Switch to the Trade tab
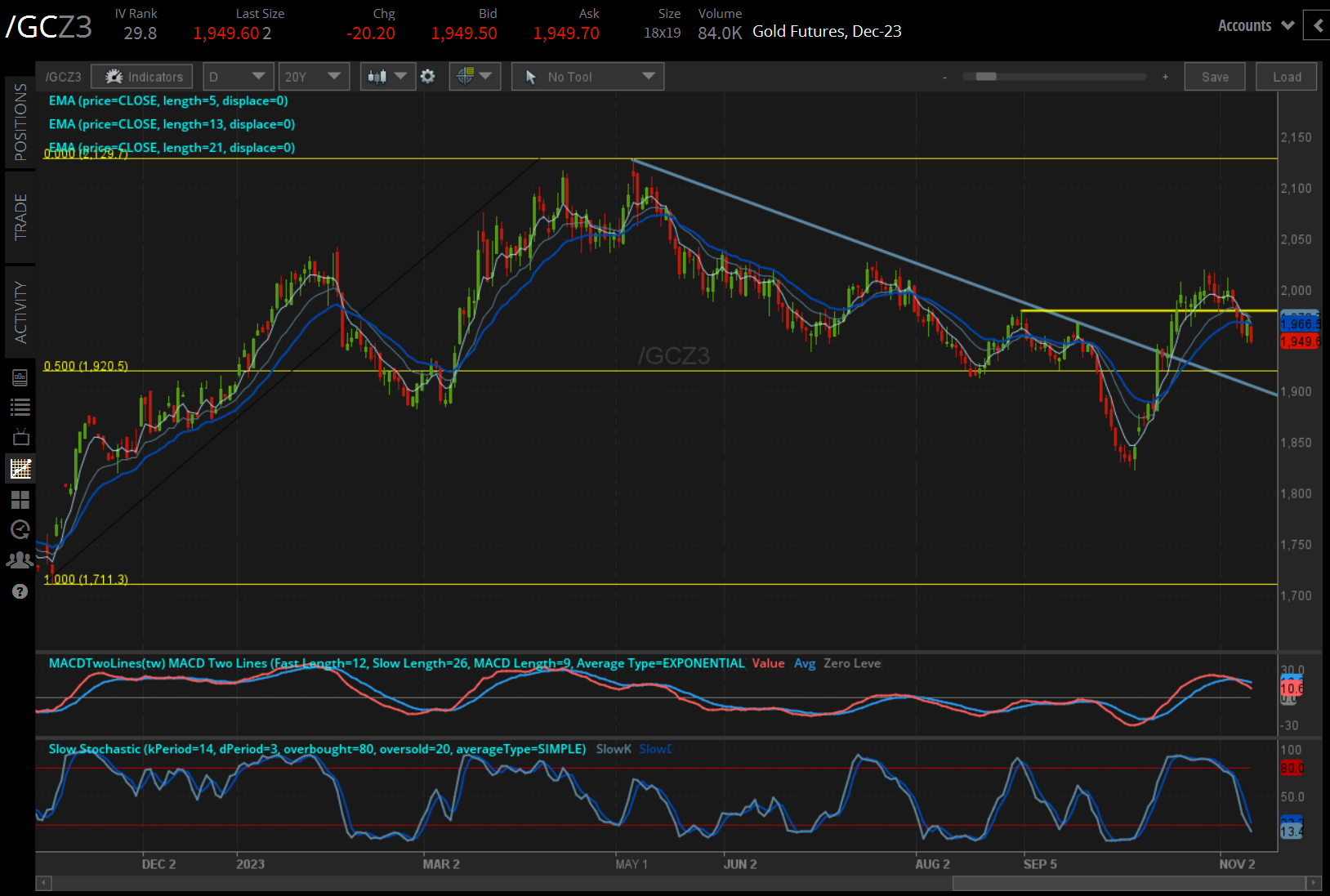1330x896 pixels. coord(20,216)
